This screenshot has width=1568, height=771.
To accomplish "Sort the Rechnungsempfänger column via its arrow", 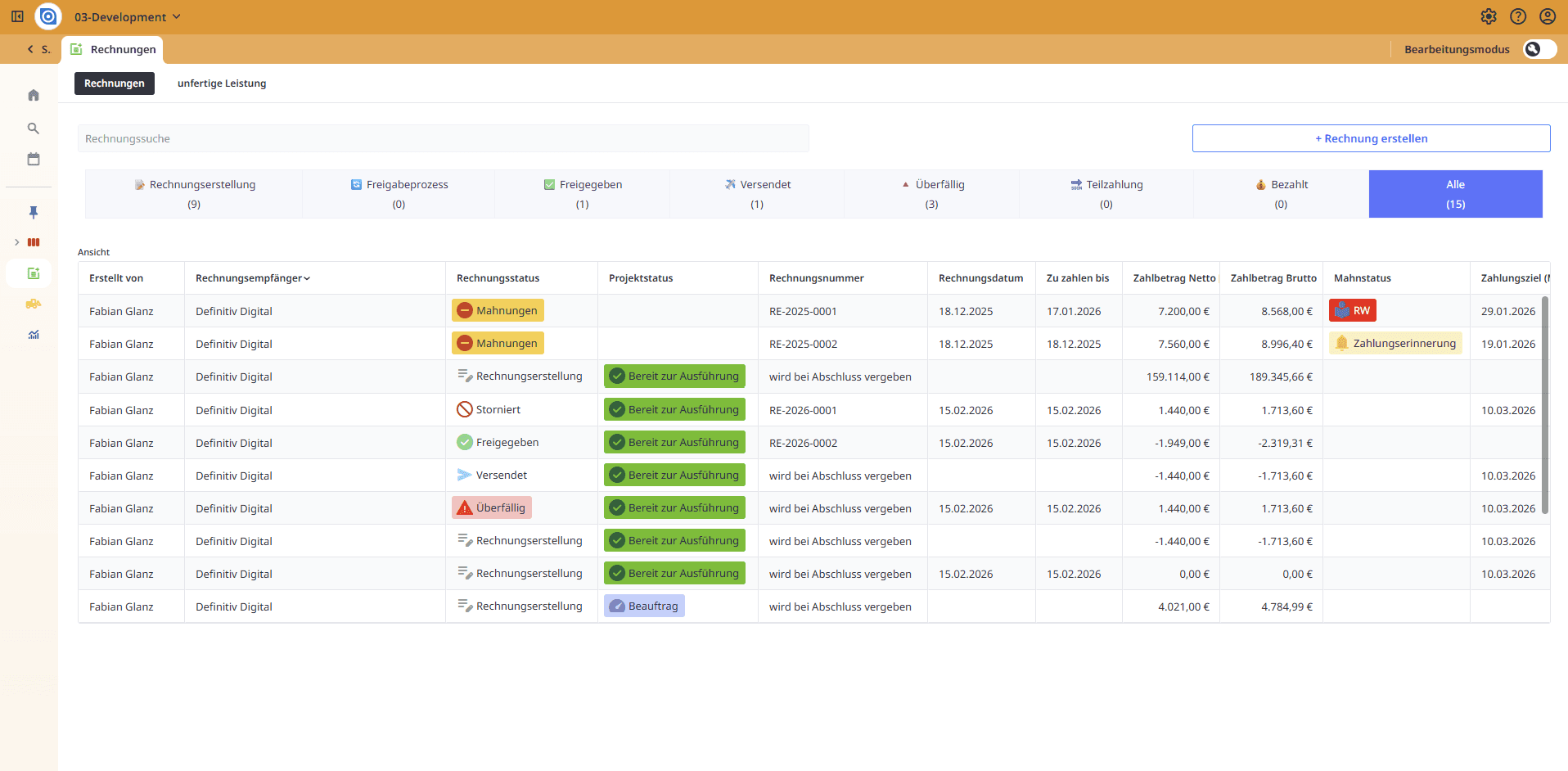I will pos(308,278).
